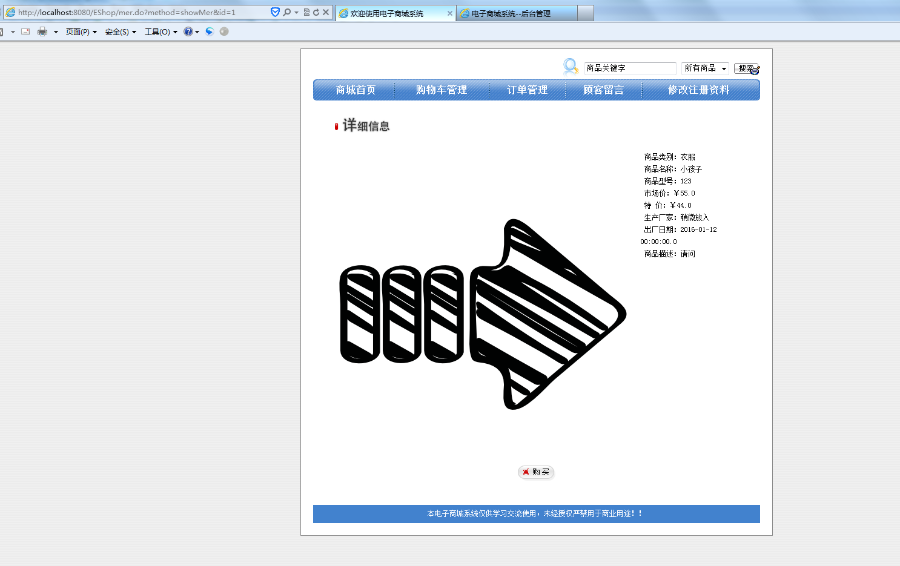The image size is (900, 566).
Task: Open 购物车管理 in the navigation bar
Action: [441, 90]
